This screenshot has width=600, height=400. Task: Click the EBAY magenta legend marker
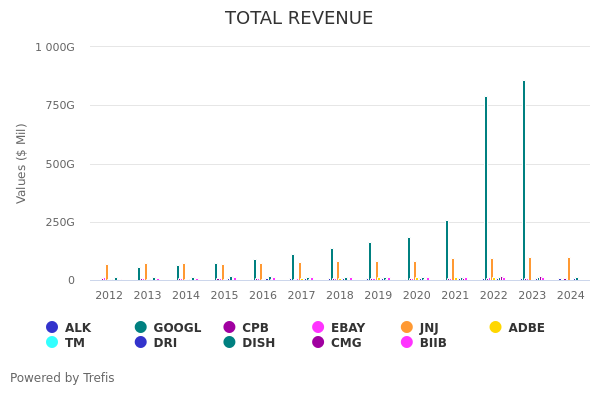tap(318, 327)
